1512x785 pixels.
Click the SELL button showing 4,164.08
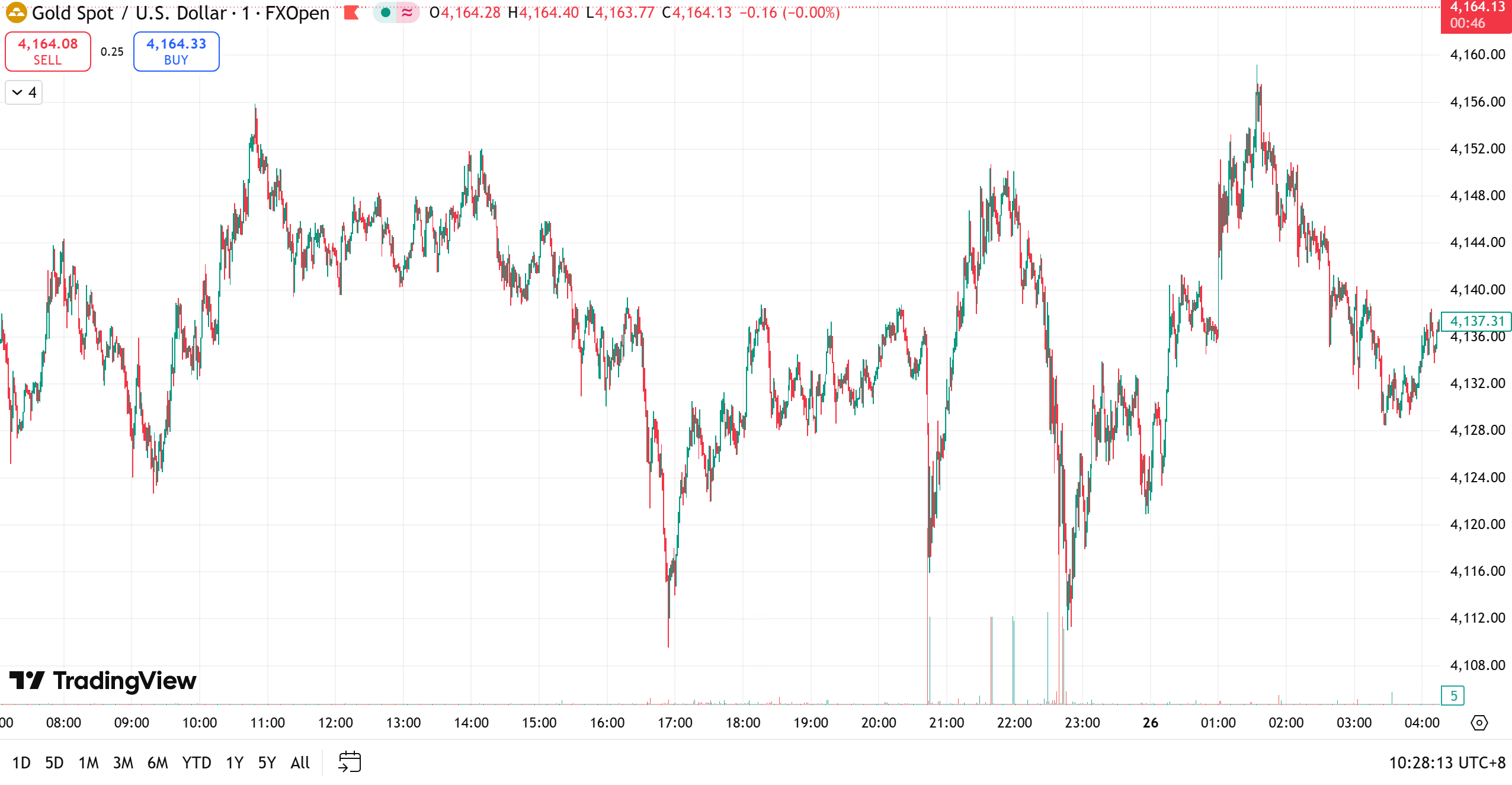coord(47,51)
